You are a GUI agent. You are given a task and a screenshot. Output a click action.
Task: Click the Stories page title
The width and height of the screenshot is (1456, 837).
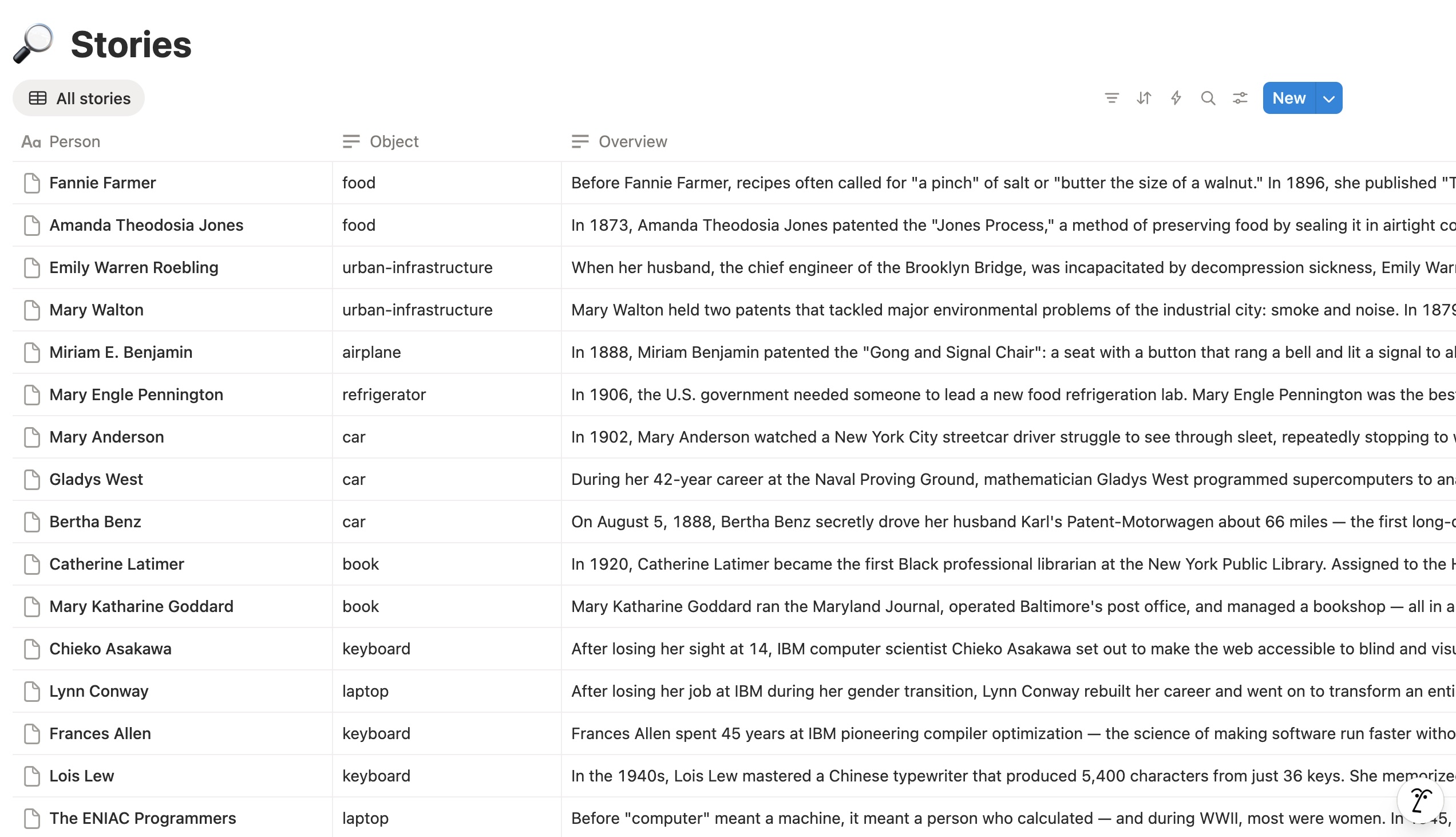pos(131,45)
